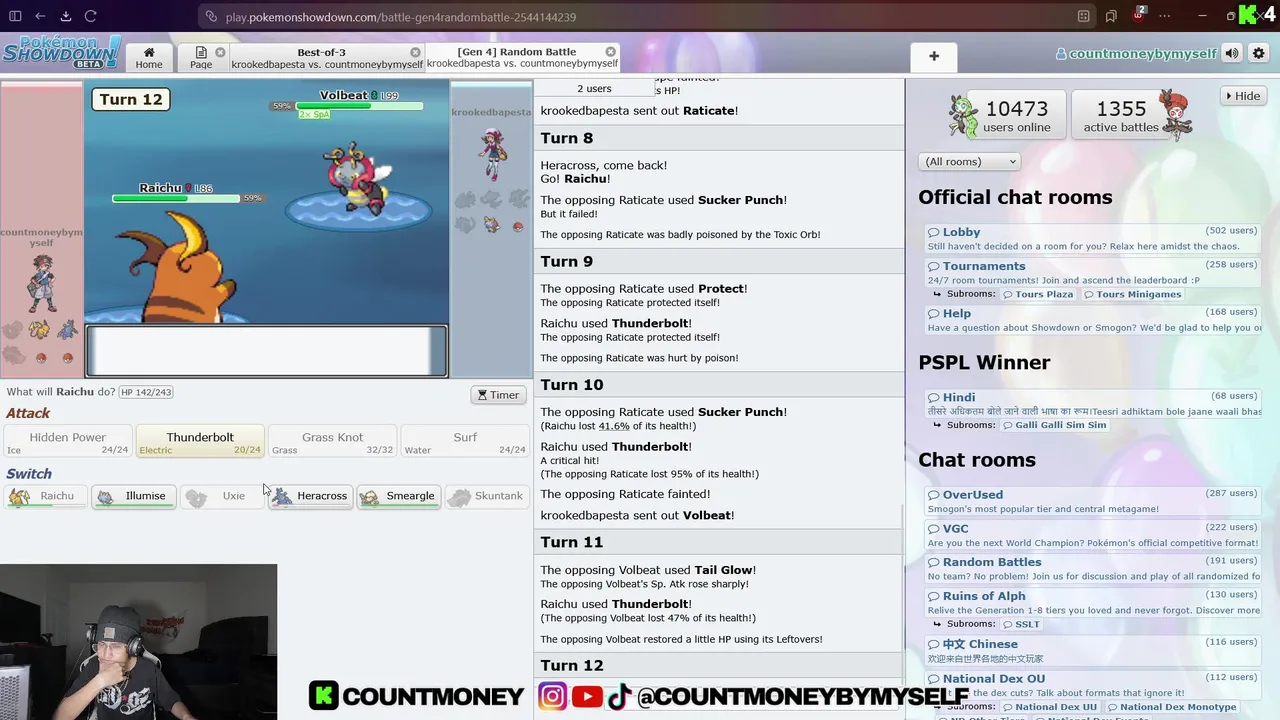Select fainted Skuntank slot
This screenshot has height=720, width=1280.
pos(486,496)
